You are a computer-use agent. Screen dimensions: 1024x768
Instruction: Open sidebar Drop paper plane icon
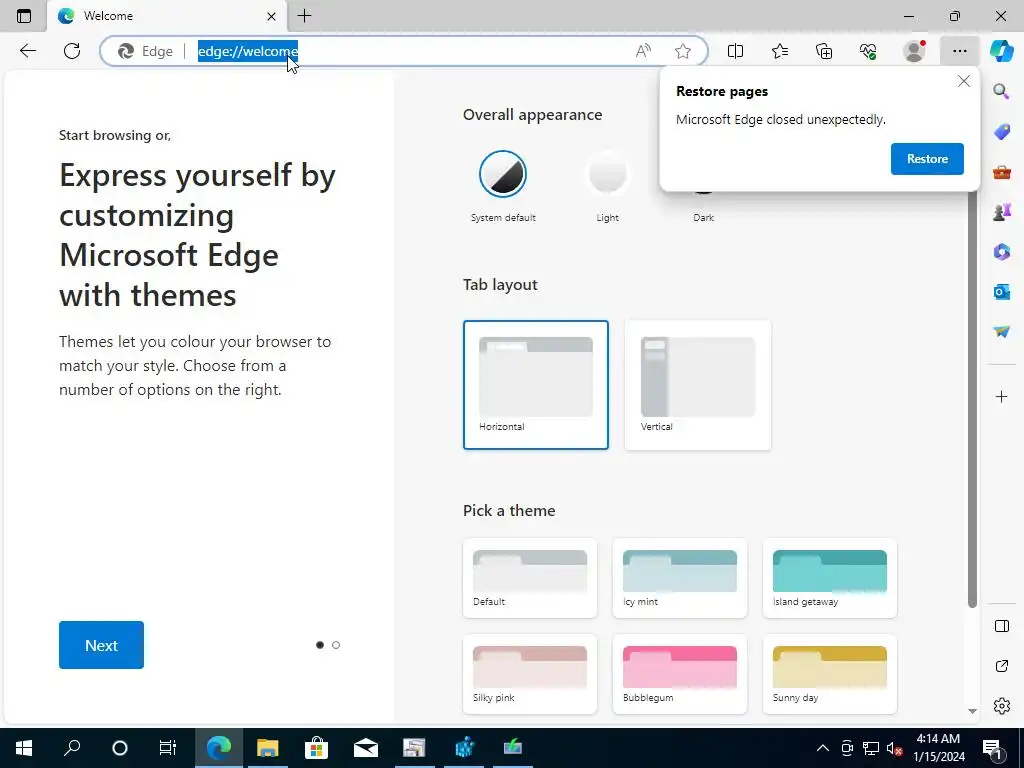tap(1001, 332)
